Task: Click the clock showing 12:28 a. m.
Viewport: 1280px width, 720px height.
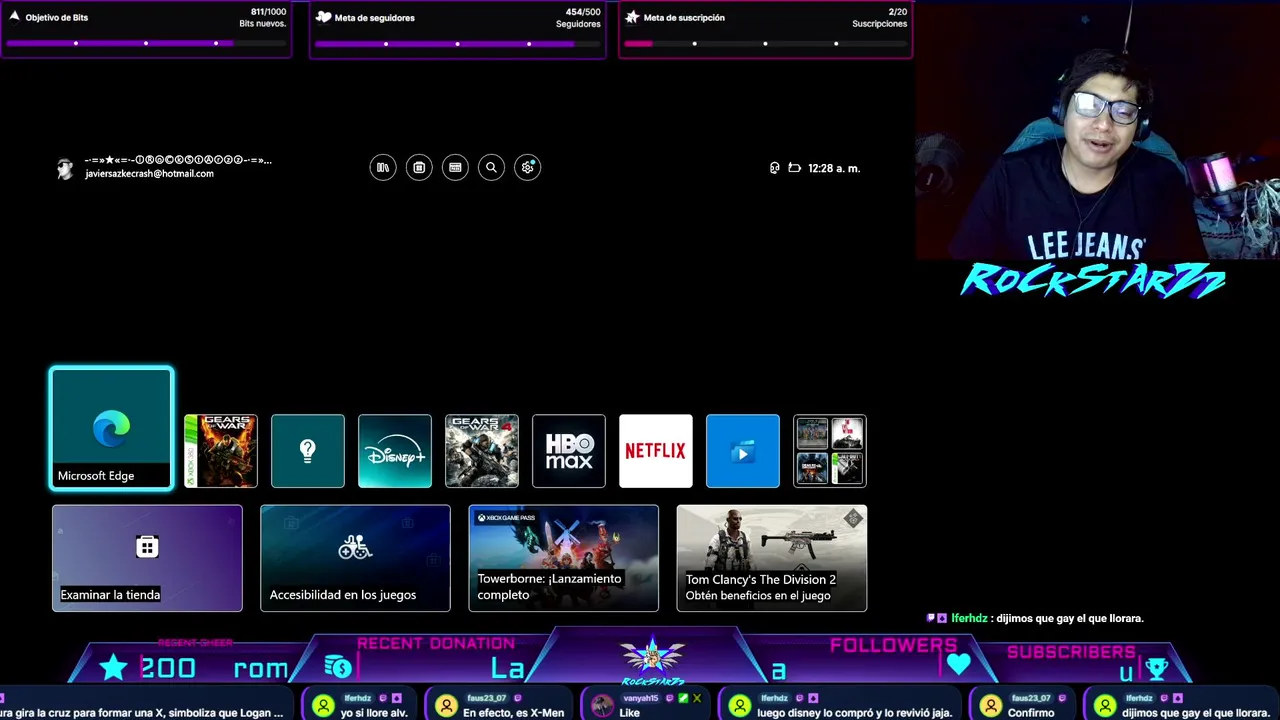Action: click(834, 168)
